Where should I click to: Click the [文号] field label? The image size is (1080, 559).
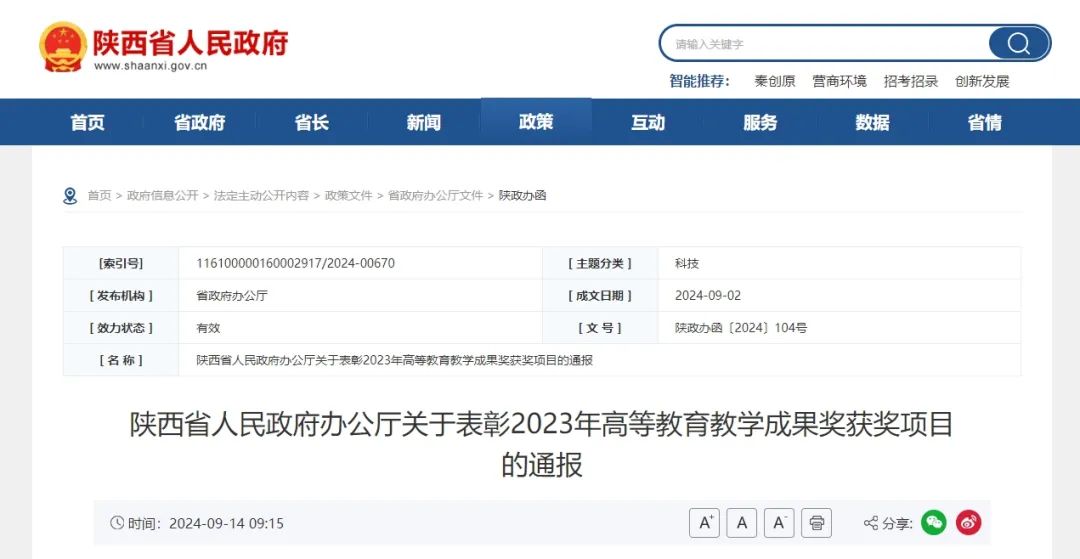click(x=599, y=328)
